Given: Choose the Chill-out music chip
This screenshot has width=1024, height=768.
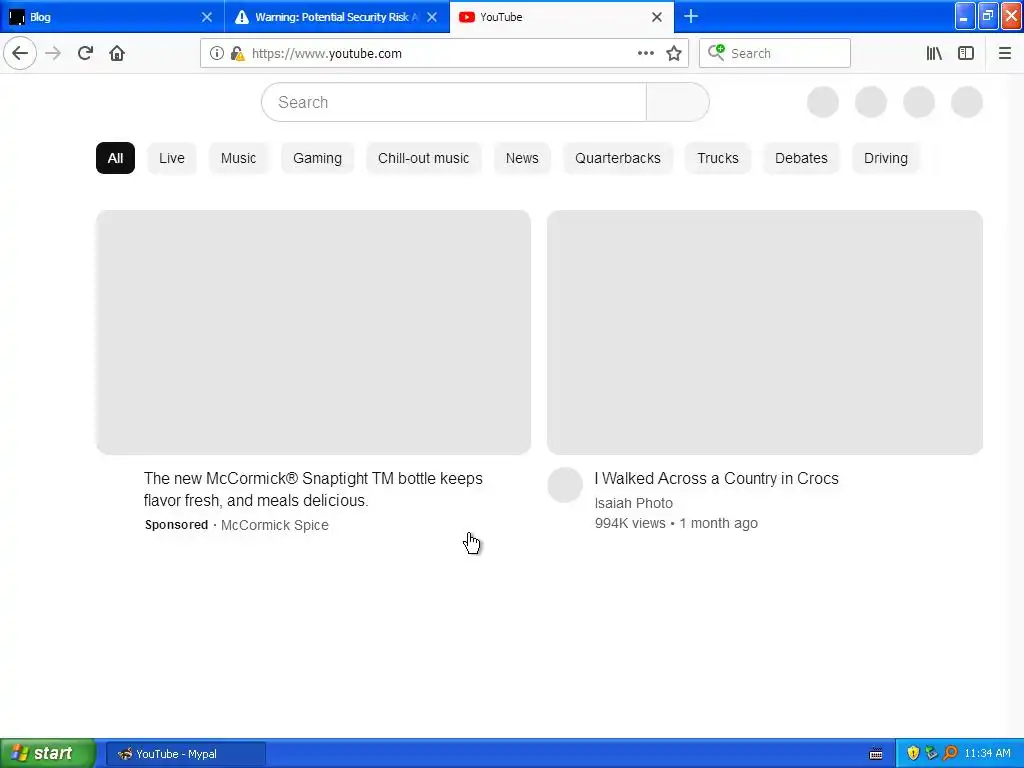Looking at the screenshot, I should click(x=423, y=158).
